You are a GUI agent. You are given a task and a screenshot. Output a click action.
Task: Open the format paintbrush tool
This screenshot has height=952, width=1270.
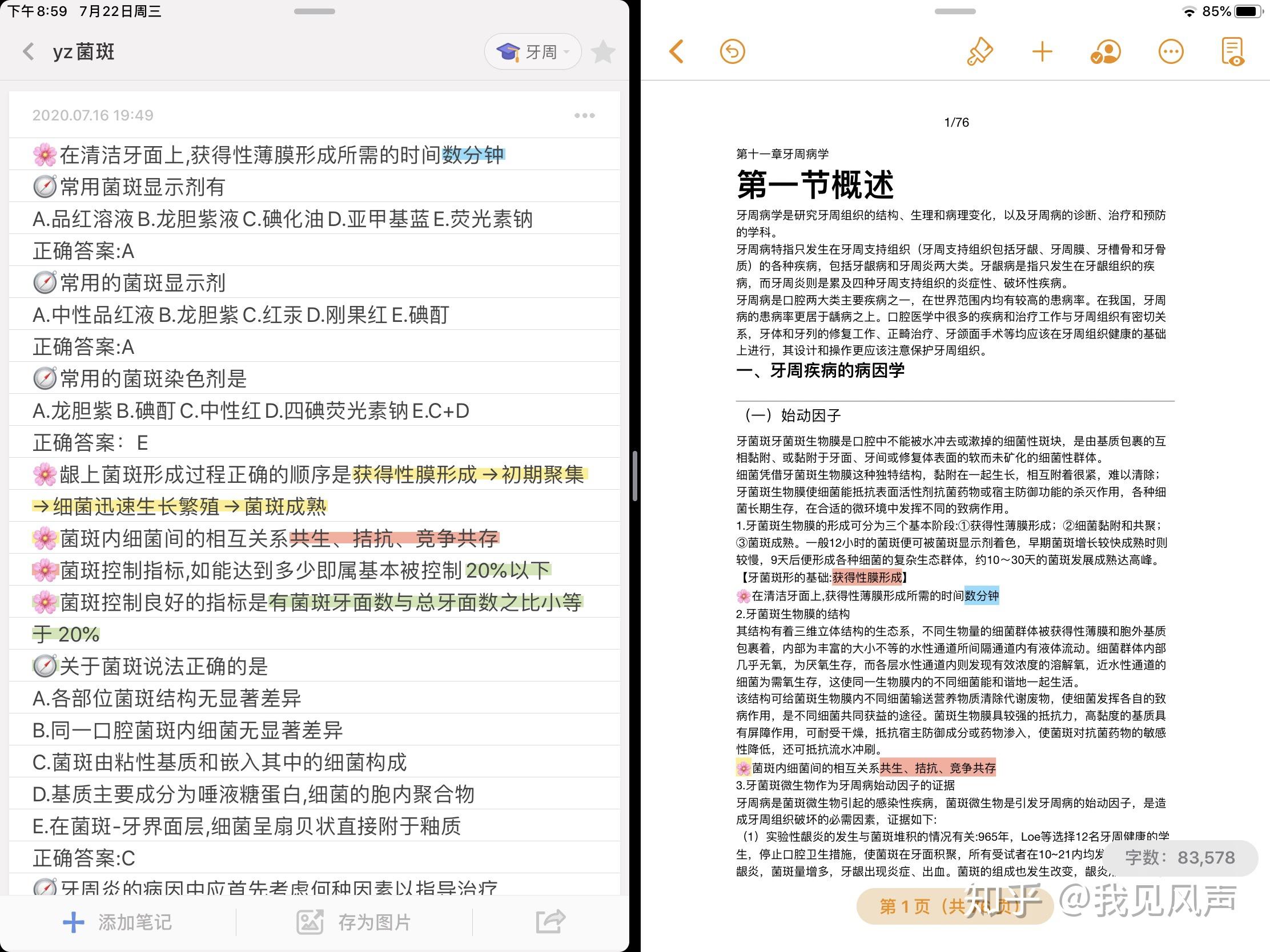[979, 51]
